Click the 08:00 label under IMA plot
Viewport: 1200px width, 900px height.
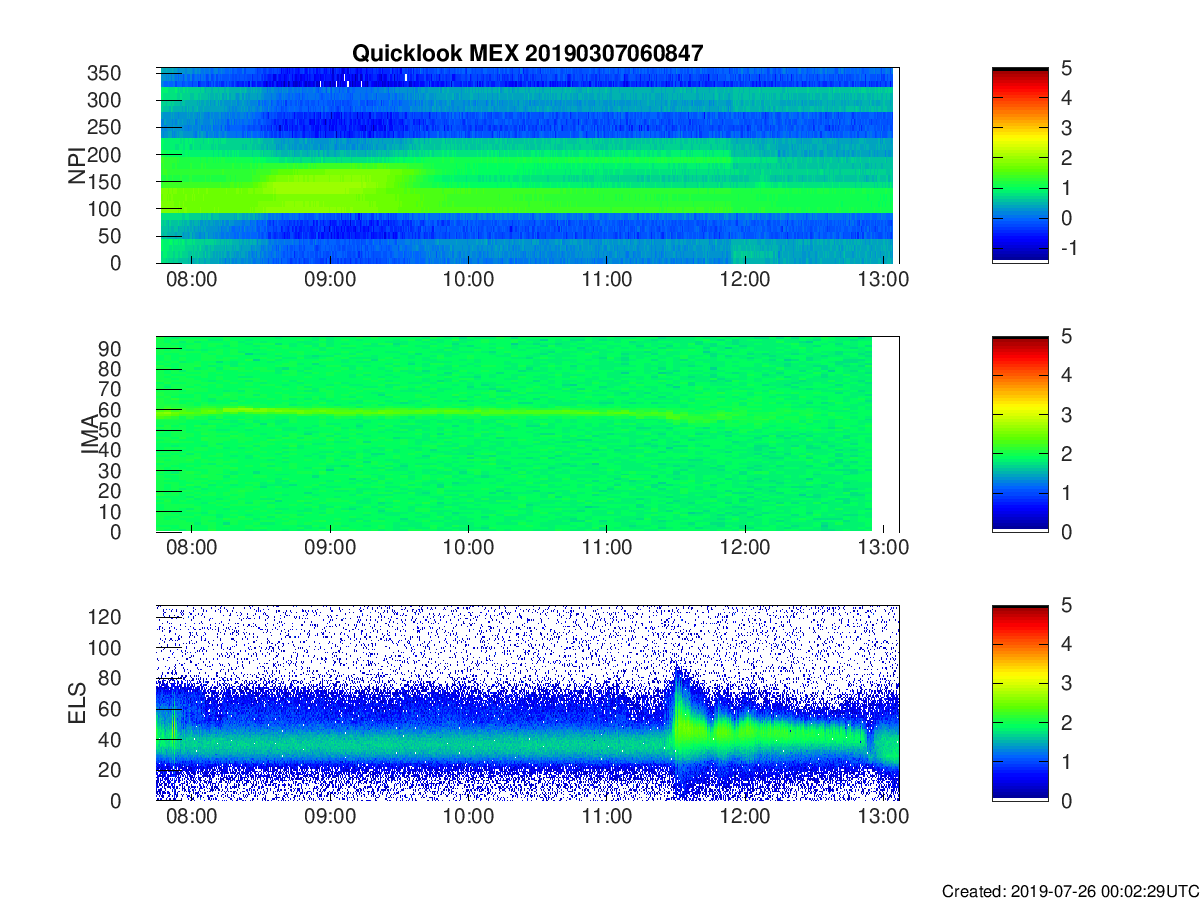pyautogui.click(x=192, y=548)
